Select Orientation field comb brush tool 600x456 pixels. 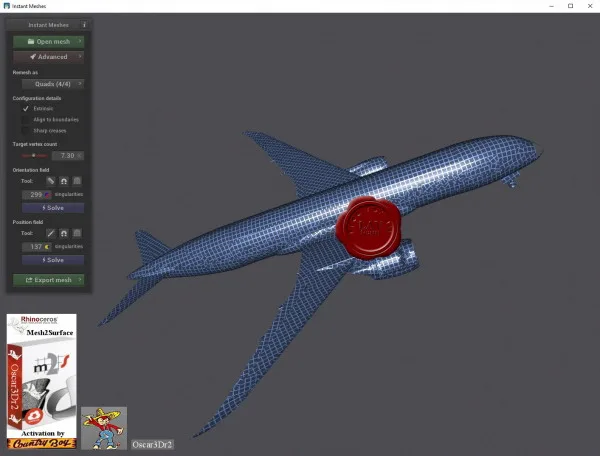pyautogui.click(x=51, y=181)
